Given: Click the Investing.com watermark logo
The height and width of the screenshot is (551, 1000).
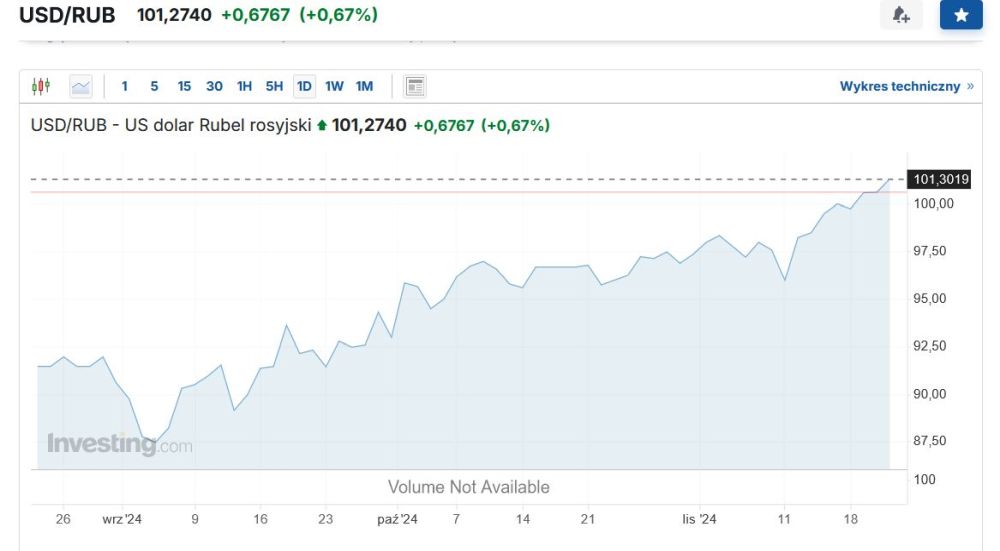Looking at the screenshot, I should tap(119, 444).
